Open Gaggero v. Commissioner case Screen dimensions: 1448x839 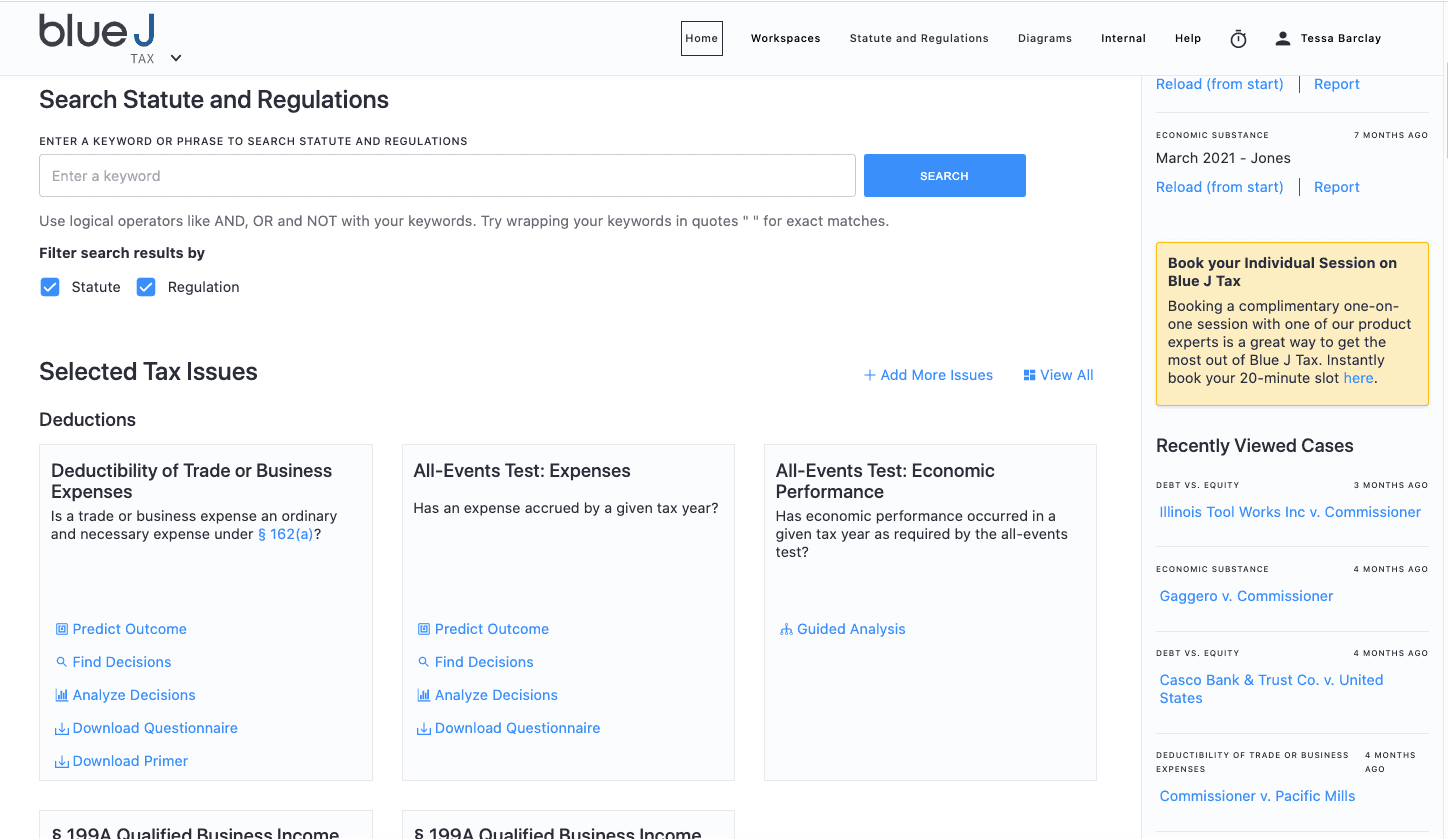(x=1246, y=596)
